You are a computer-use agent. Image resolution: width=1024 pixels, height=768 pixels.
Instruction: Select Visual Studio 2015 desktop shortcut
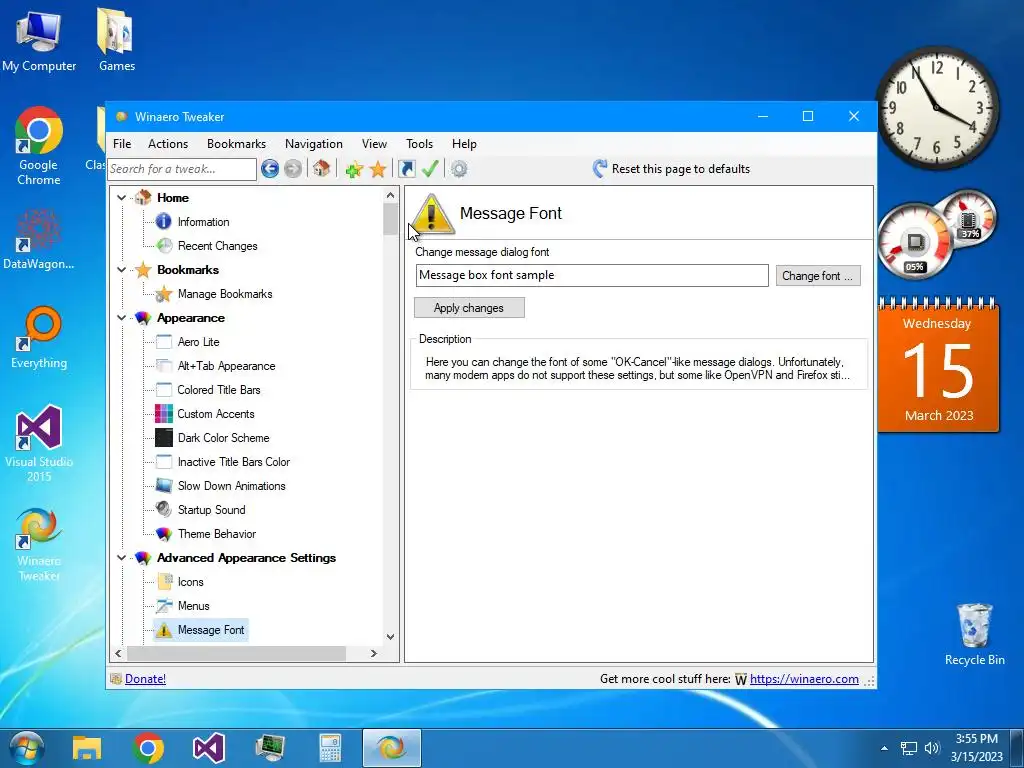point(39,443)
